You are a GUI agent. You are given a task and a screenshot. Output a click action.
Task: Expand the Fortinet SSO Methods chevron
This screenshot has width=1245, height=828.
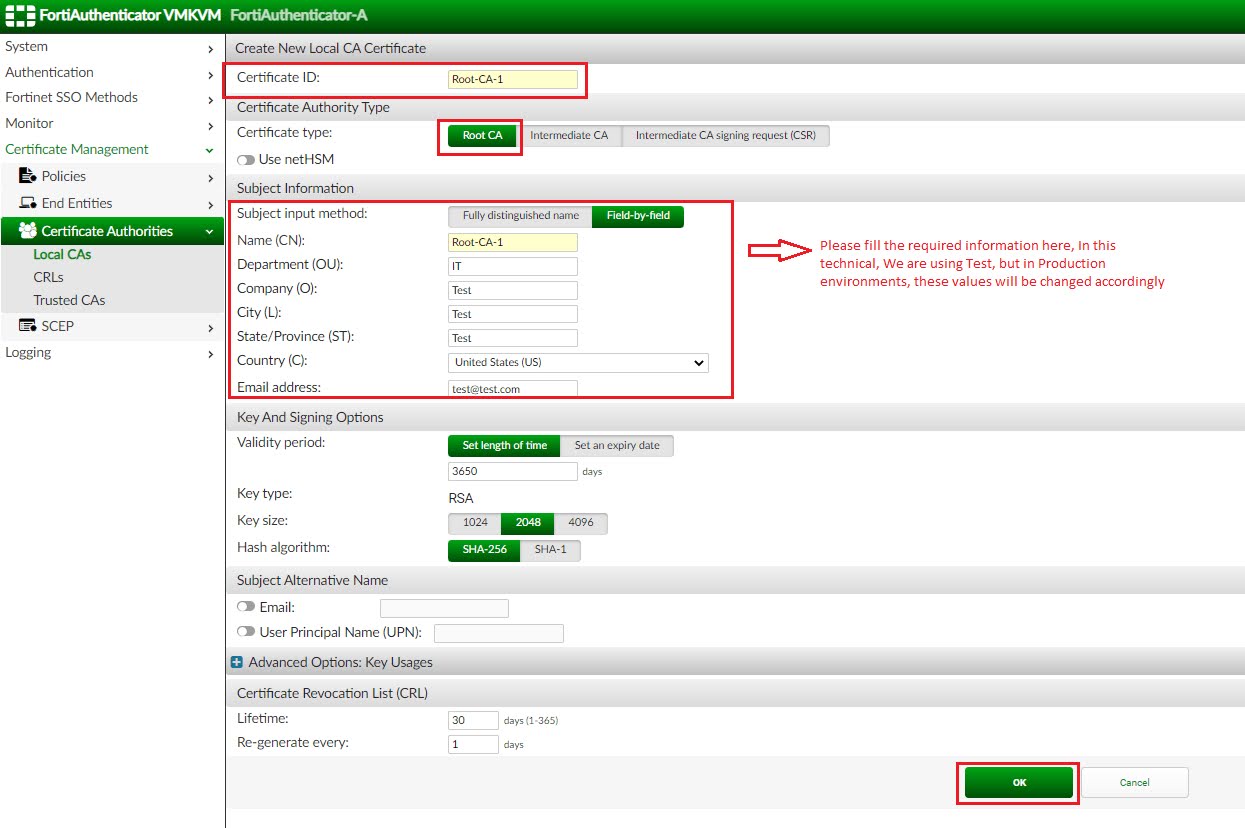tap(210, 99)
